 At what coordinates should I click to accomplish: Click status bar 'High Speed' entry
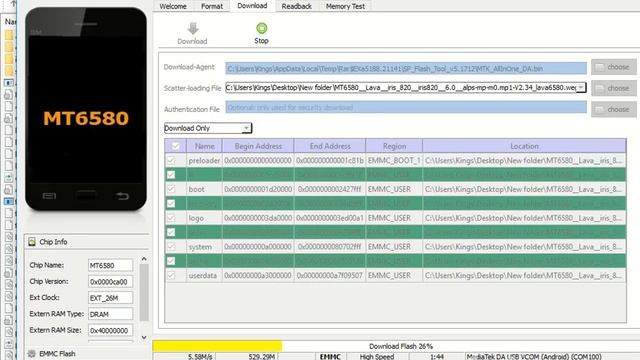tap(376, 356)
